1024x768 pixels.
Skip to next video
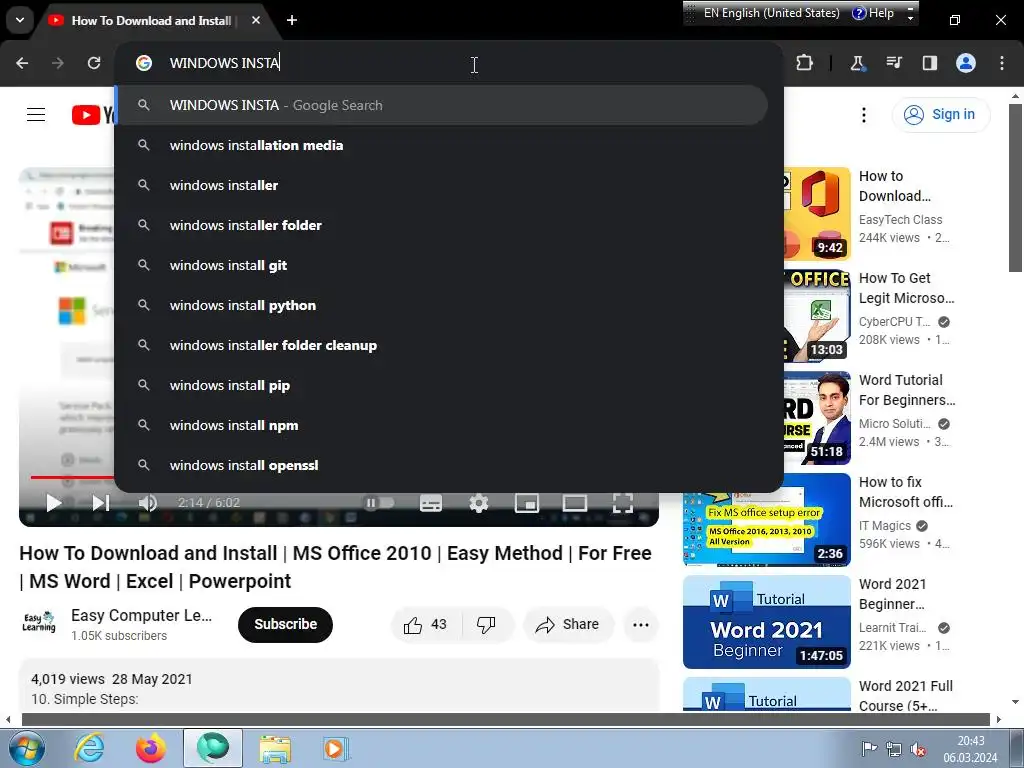[101, 503]
